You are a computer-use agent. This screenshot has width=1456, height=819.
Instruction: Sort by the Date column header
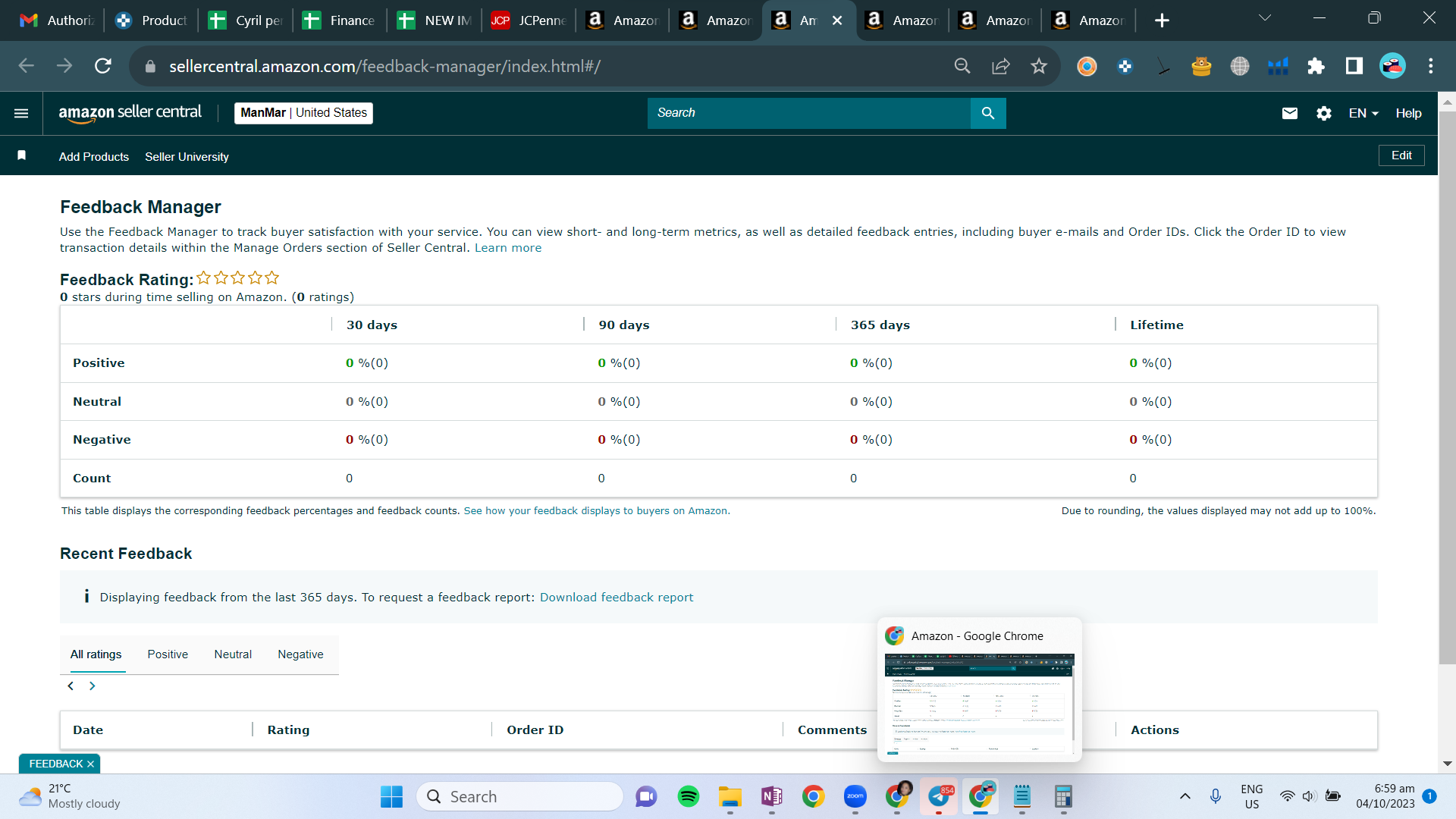[x=88, y=730]
